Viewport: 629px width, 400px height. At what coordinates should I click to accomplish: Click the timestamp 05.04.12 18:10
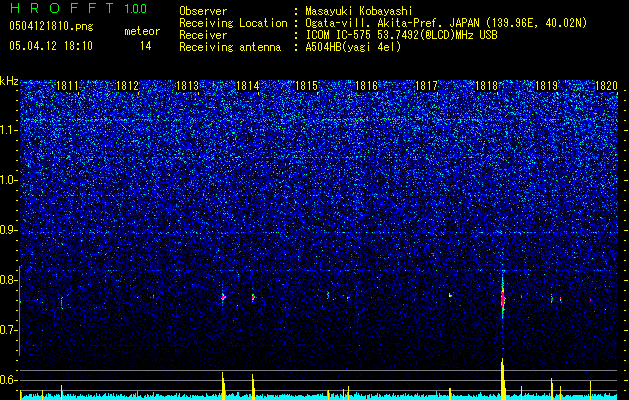[51, 46]
